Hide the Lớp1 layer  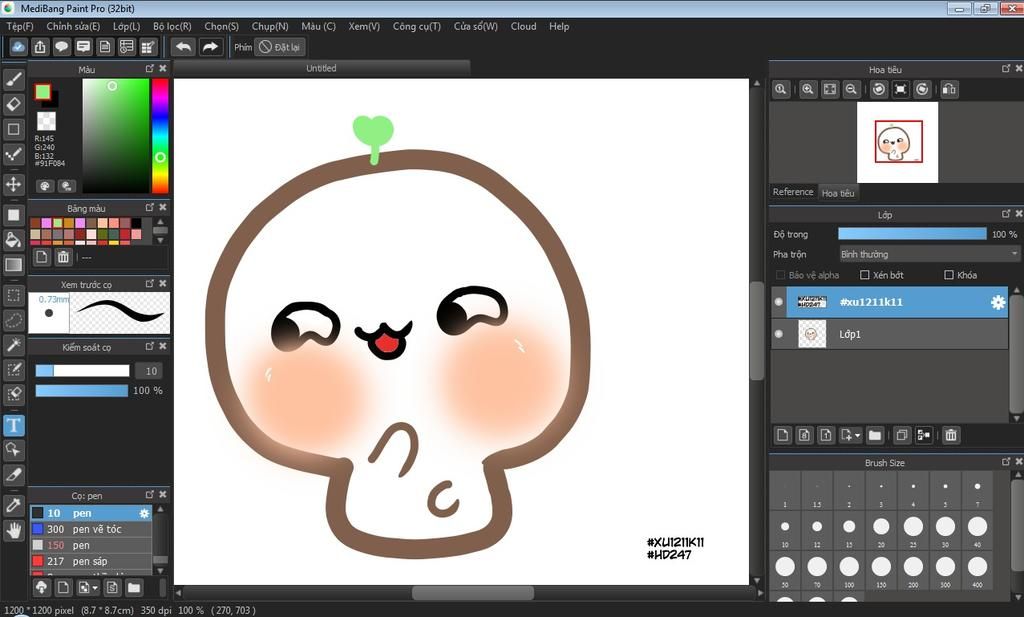[778, 334]
